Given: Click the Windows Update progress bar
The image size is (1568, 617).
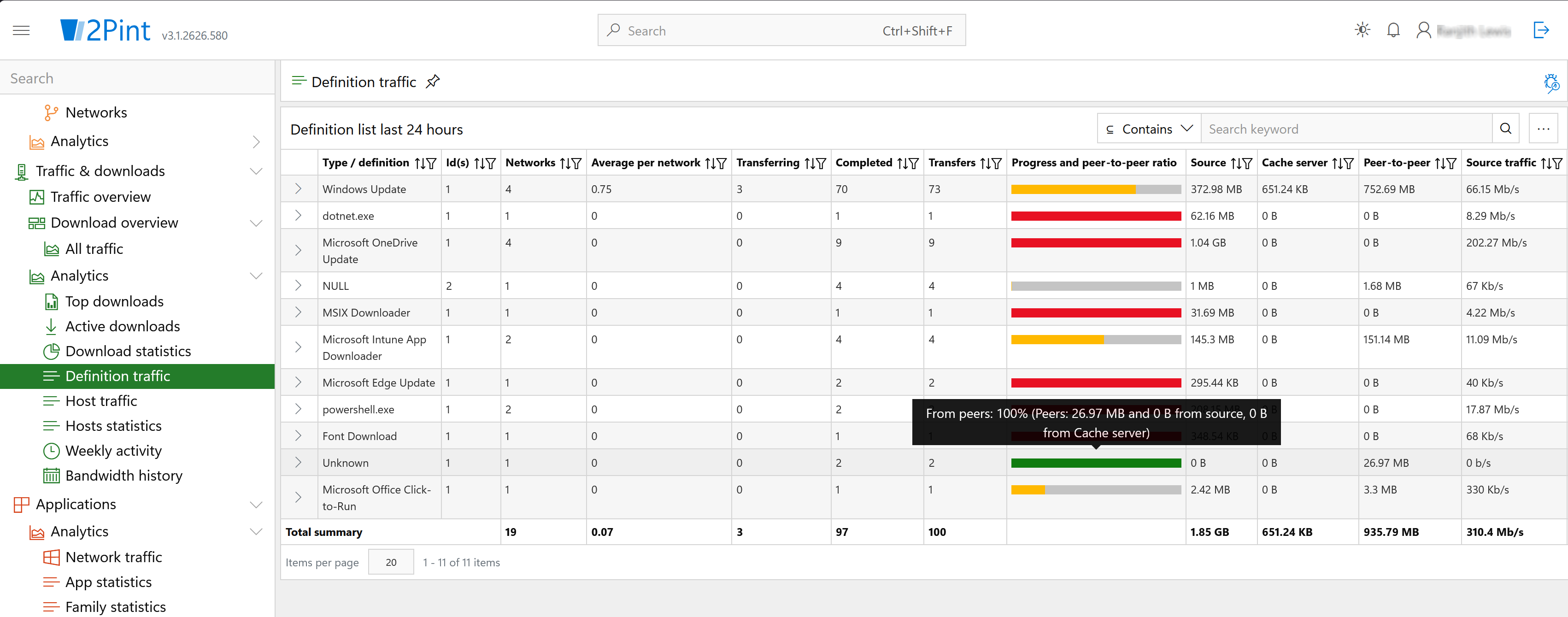Looking at the screenshot, I should 1096,189.
